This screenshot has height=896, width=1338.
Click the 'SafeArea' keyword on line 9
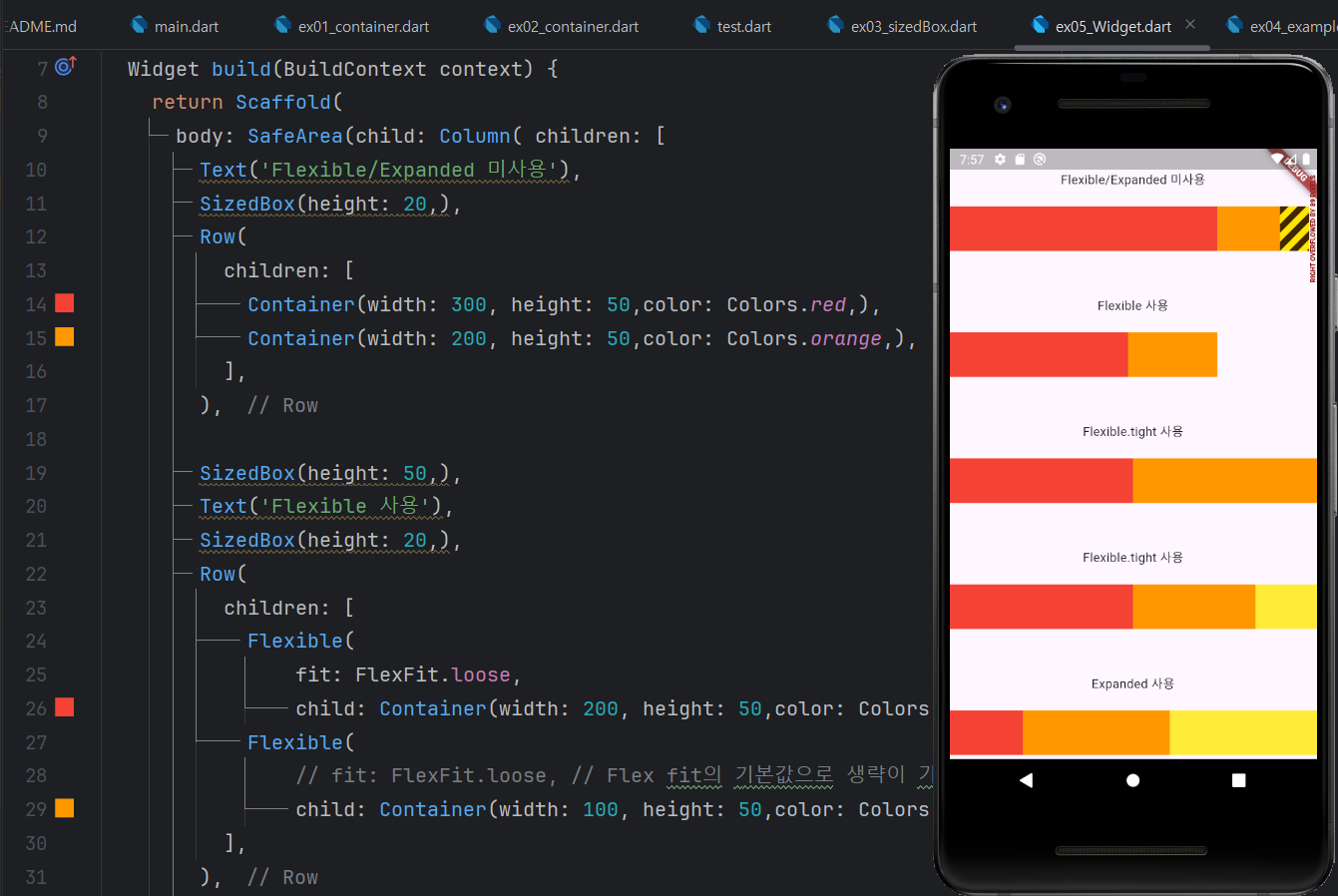tap(295, 136)
